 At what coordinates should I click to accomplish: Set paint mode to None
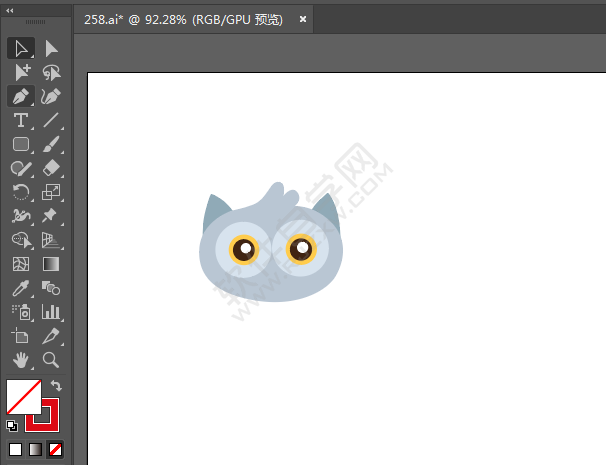(x=56, y=450)
